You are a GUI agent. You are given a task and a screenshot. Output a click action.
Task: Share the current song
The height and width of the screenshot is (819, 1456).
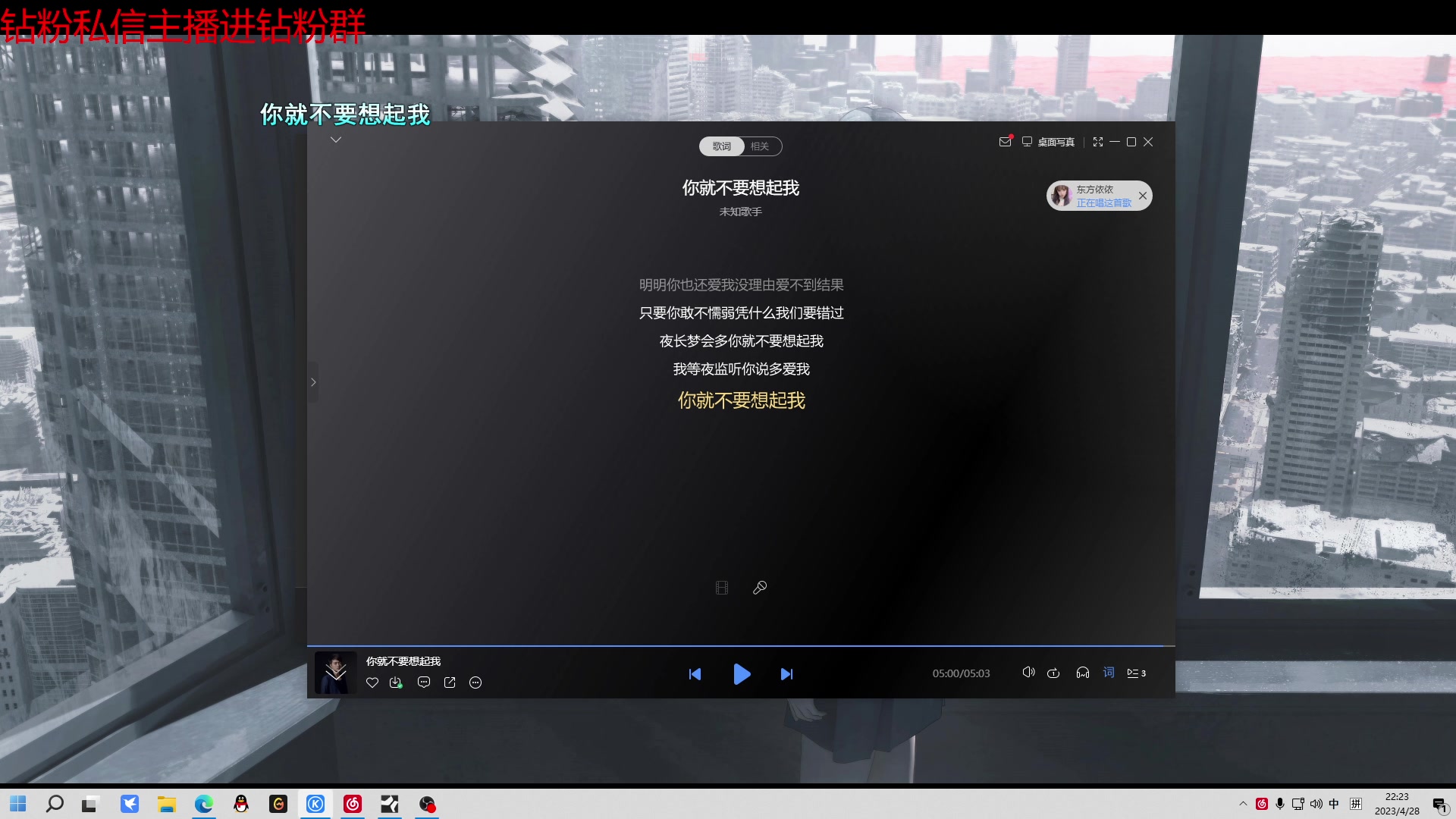click(x=449, y=682)
